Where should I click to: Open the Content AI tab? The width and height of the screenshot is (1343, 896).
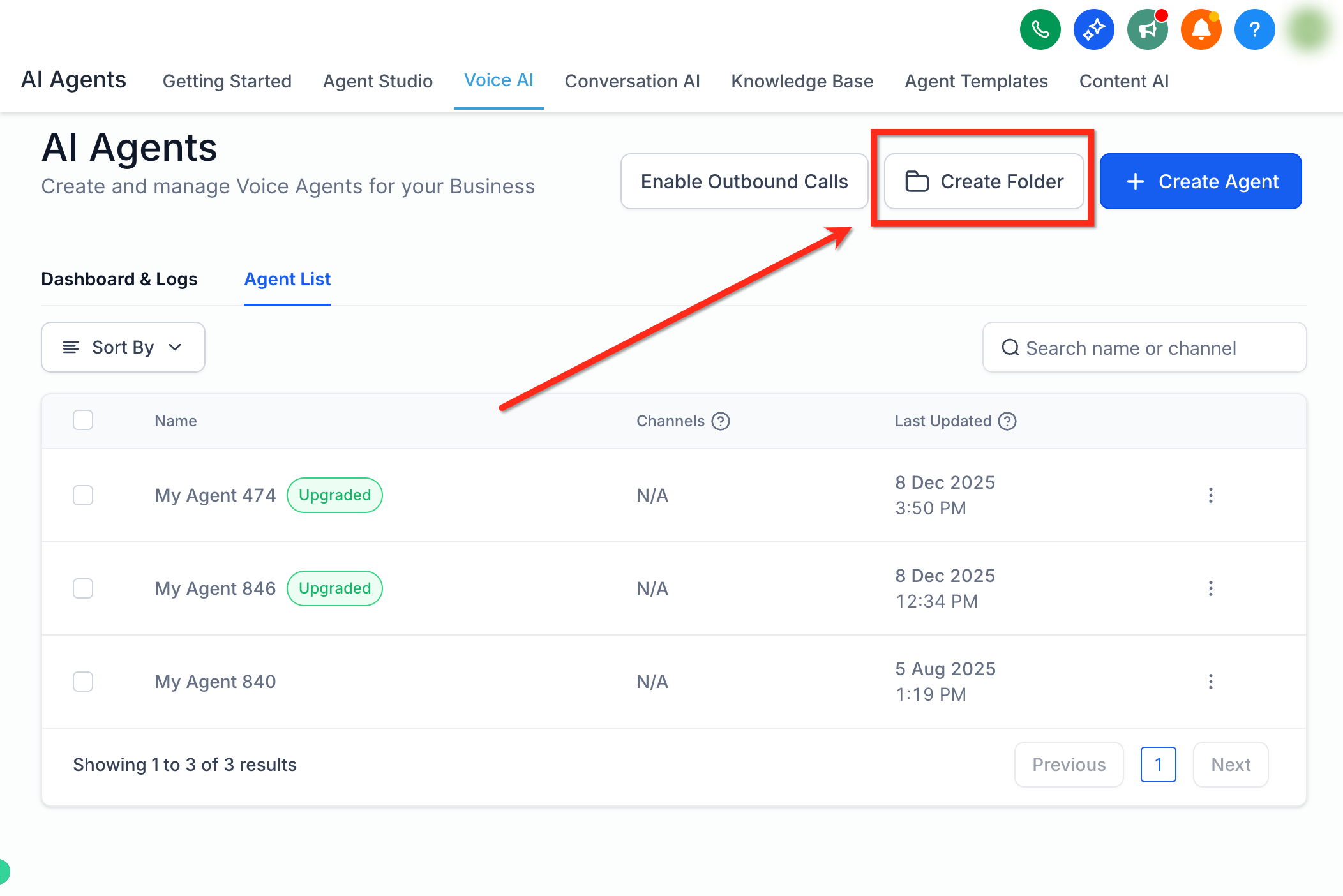[x=1124, y=81]
